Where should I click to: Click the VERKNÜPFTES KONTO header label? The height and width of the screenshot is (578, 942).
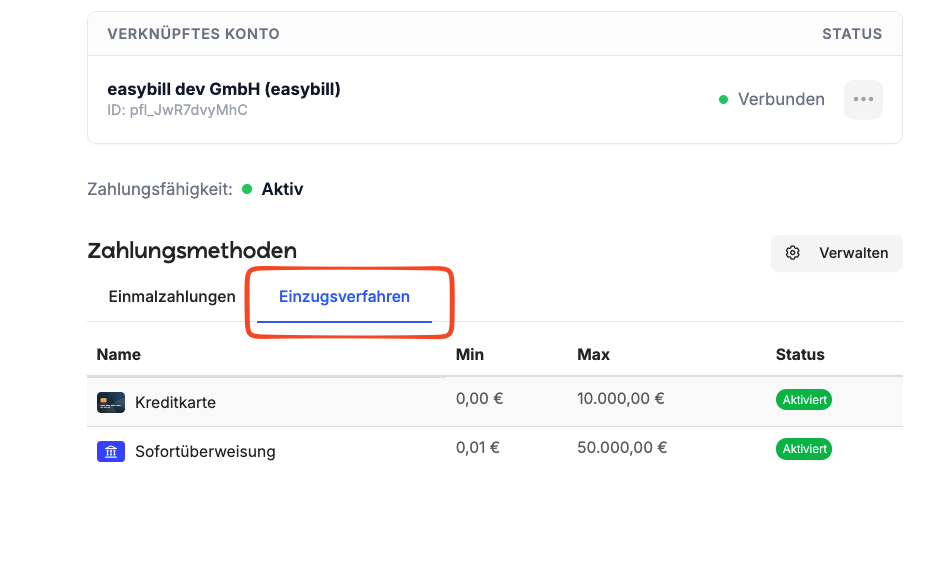[x=193, y=34]
